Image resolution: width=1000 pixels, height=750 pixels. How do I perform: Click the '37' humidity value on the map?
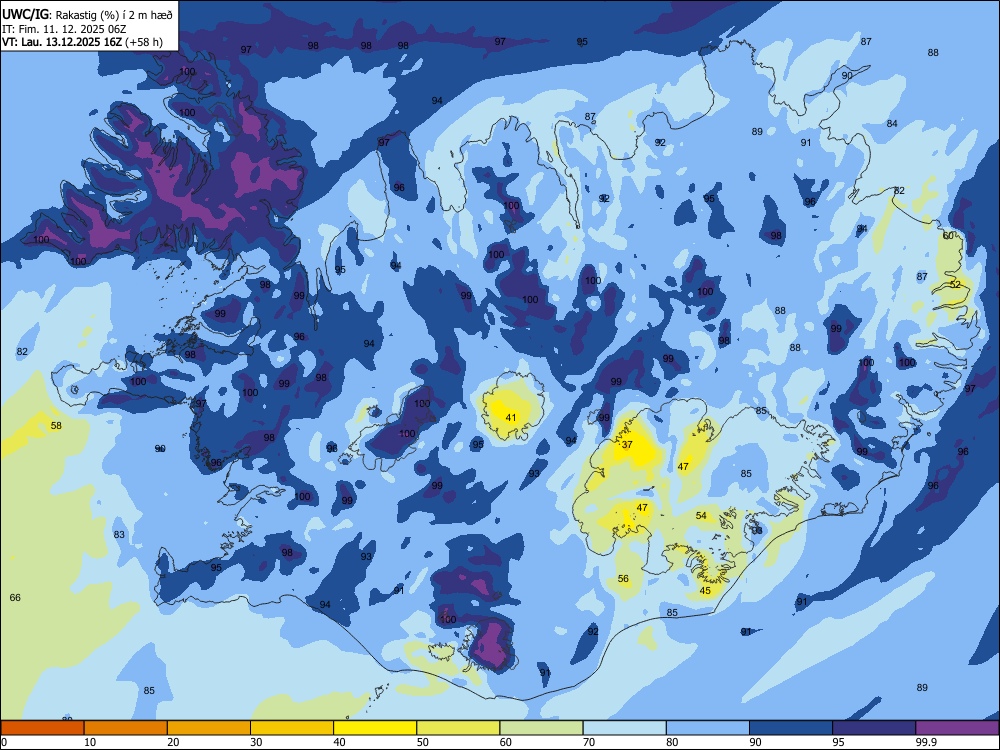[627, 445]
